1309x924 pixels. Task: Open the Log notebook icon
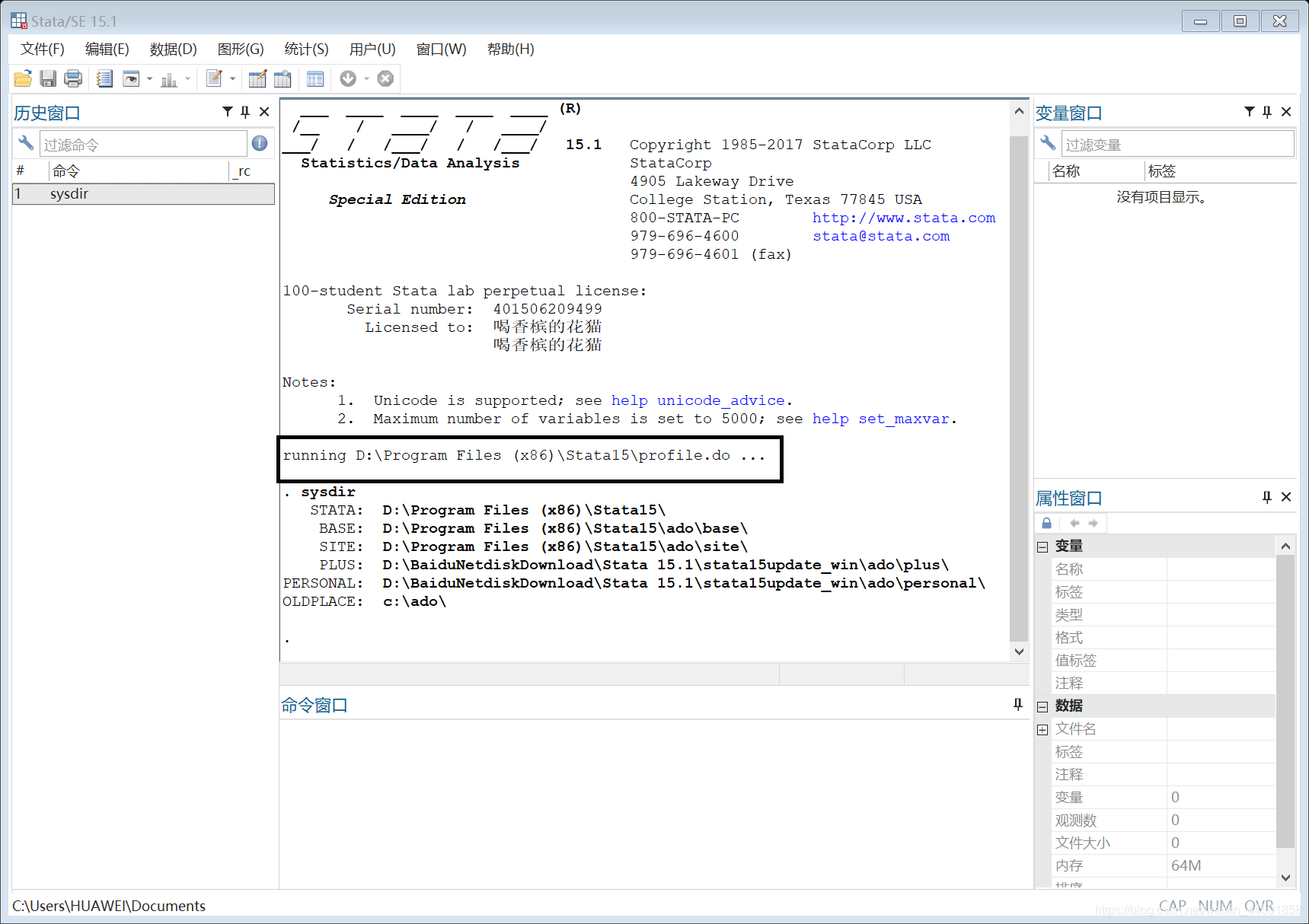(x=105, y=78)
